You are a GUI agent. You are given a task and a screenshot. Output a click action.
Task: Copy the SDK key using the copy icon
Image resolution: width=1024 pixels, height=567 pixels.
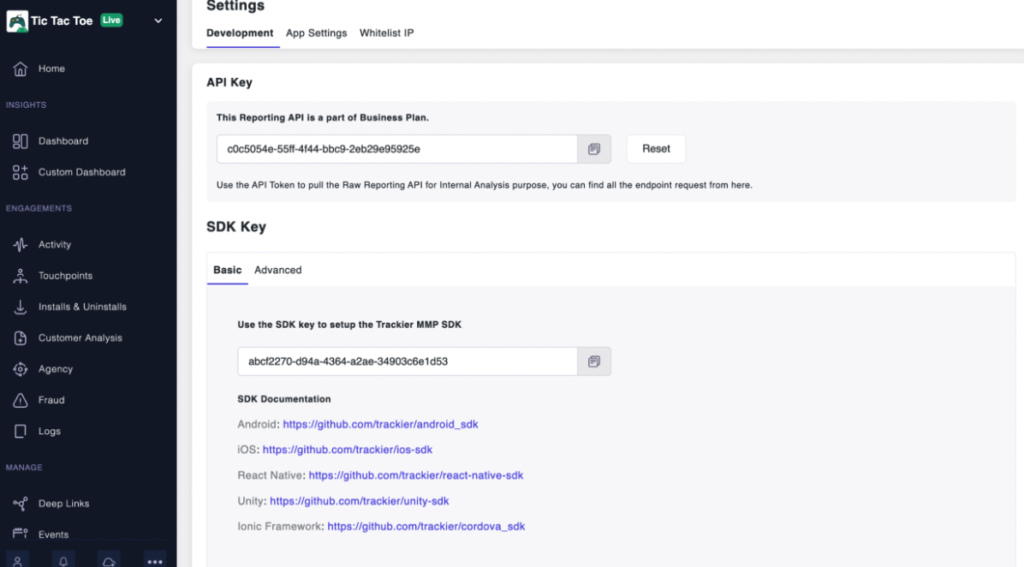tap(594, 361)
